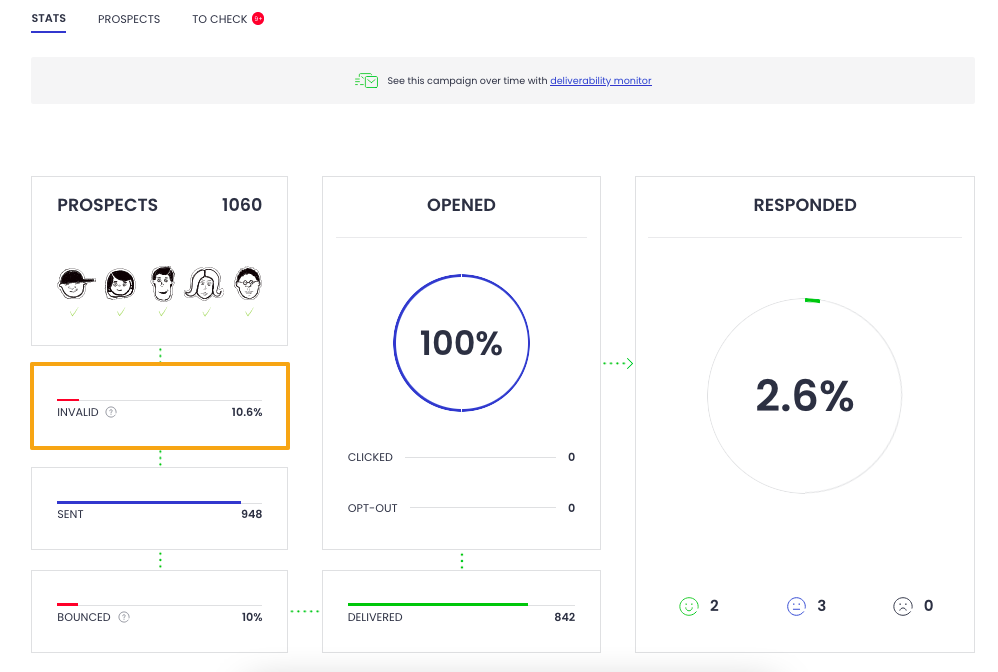Switch to the Prospects tab
Viewport: 998px width, 672px height.
(x=129, y=19)
